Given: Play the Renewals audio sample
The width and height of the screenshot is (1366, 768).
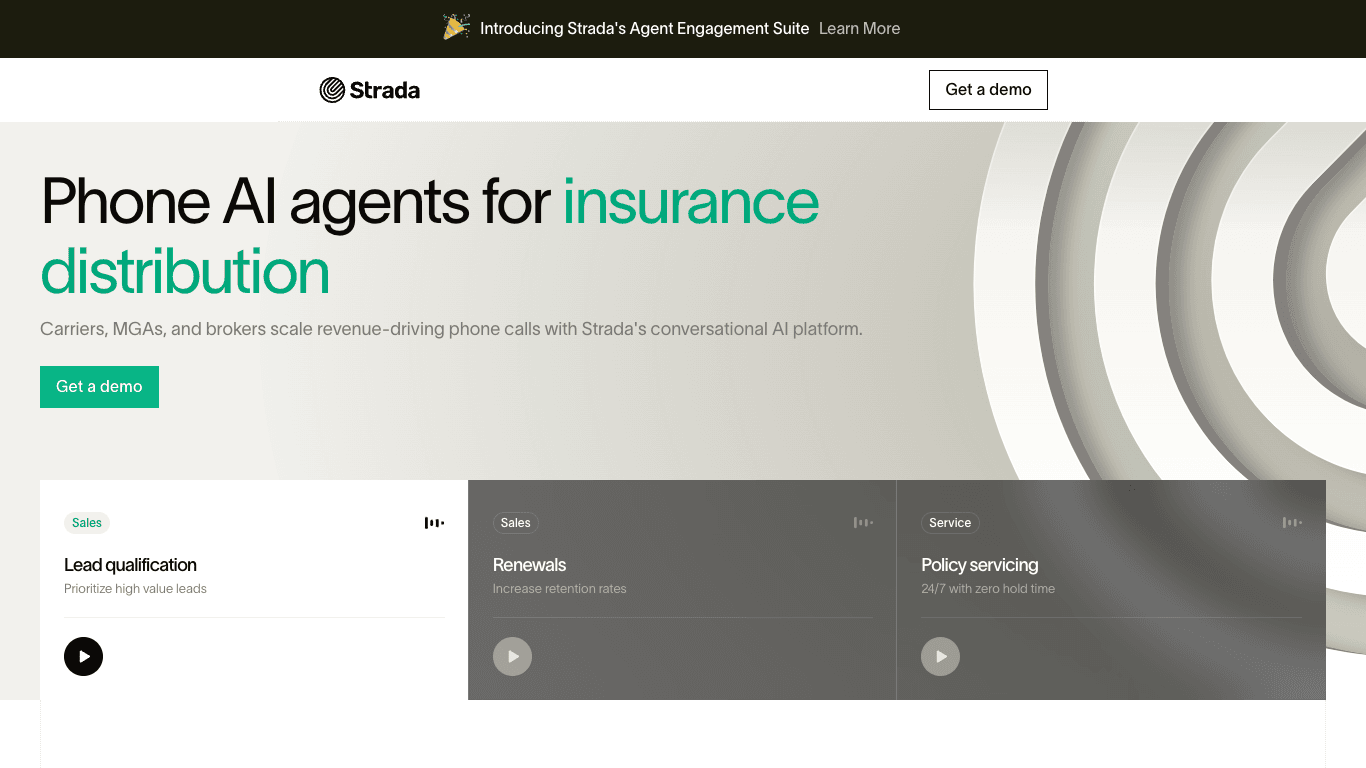Looking at the screenshot, I should 512,657.
